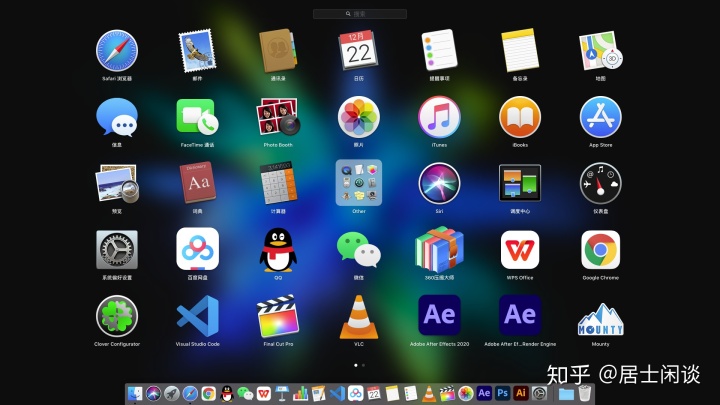
Task: Launch Final Cut Pro from Launchpad grid
Action: coord(278,316)
